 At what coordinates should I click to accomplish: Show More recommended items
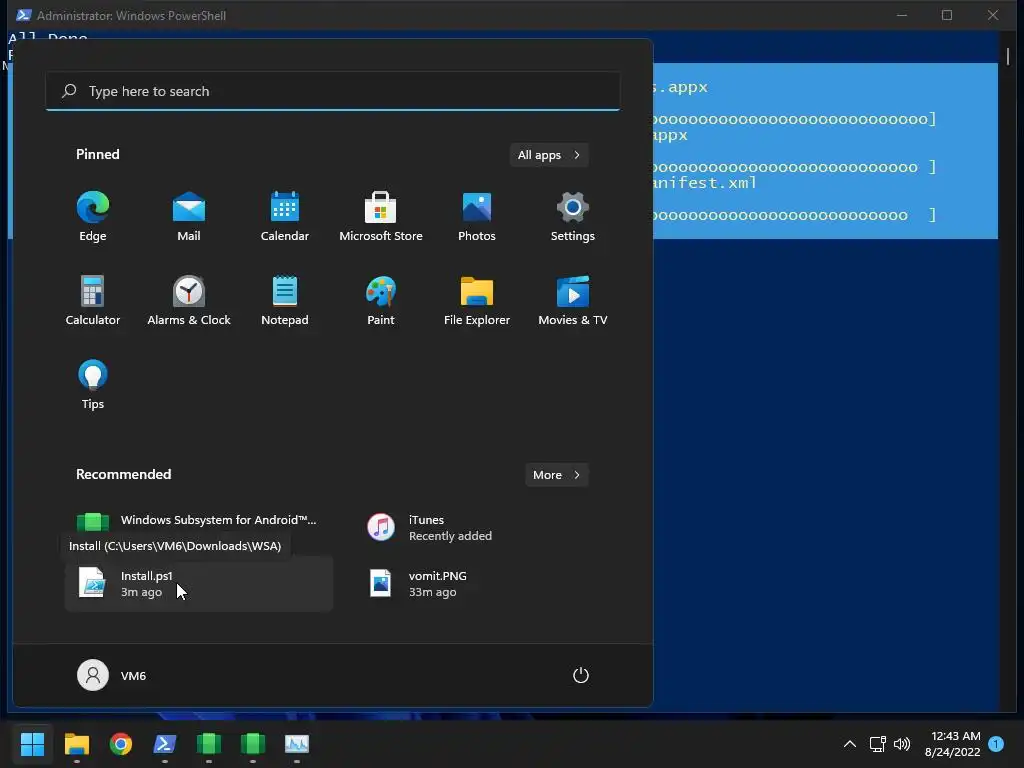coord(556,475)
